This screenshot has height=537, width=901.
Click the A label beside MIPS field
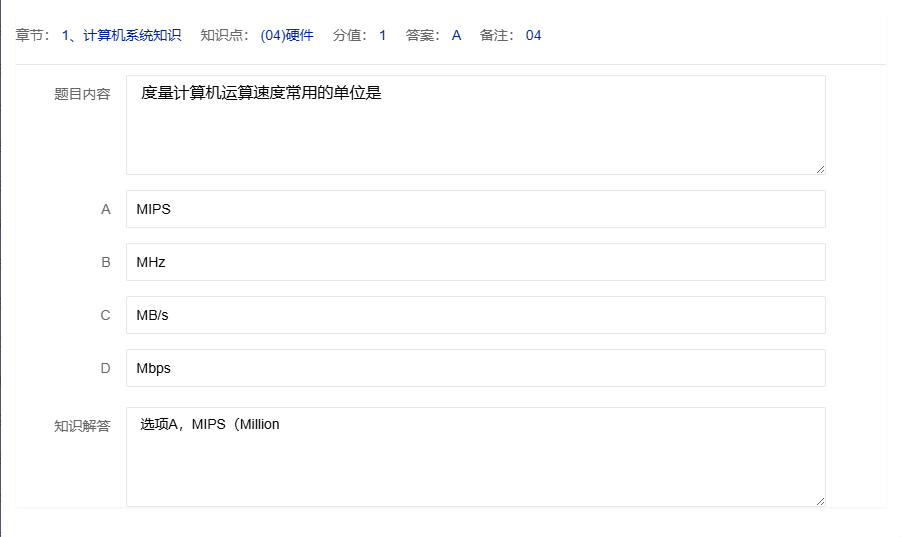coord(105,209)
